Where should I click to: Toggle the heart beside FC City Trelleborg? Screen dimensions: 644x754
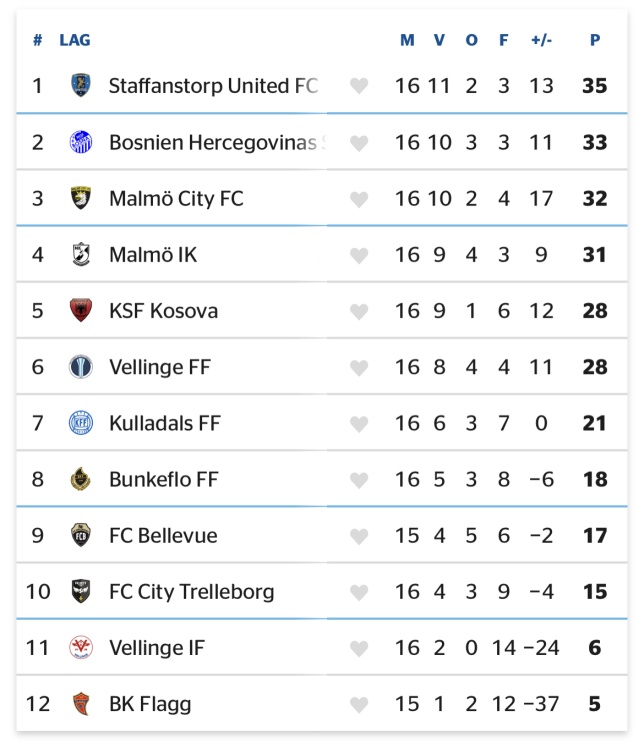pos(359,592)
